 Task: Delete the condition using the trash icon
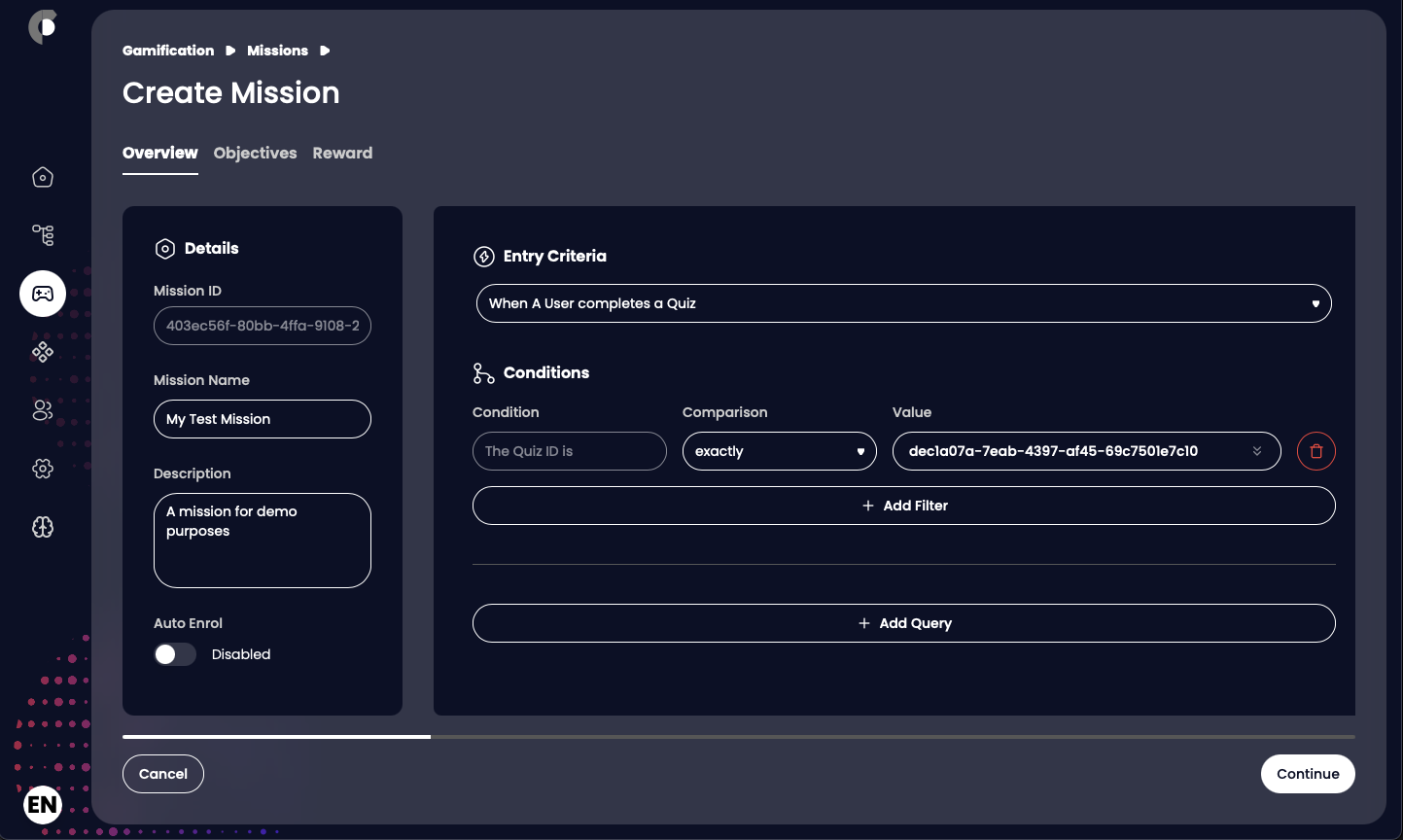point(1315,450)
